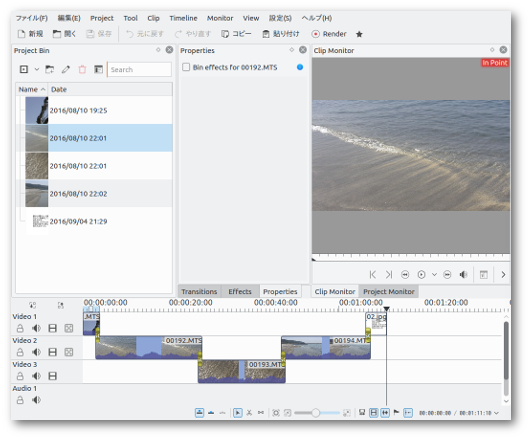
Task: Mute audio on Video 1 track
Action: click(x=36, y=328)
